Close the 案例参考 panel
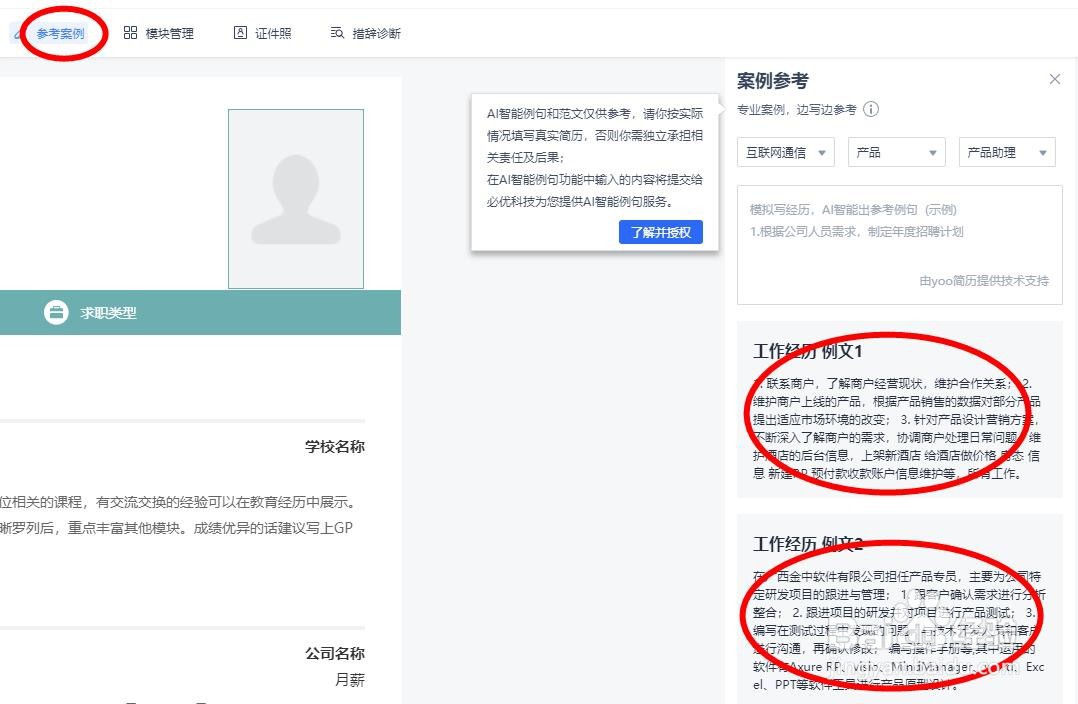This screenshot has width=1078, height=704. pos(1055,79)
